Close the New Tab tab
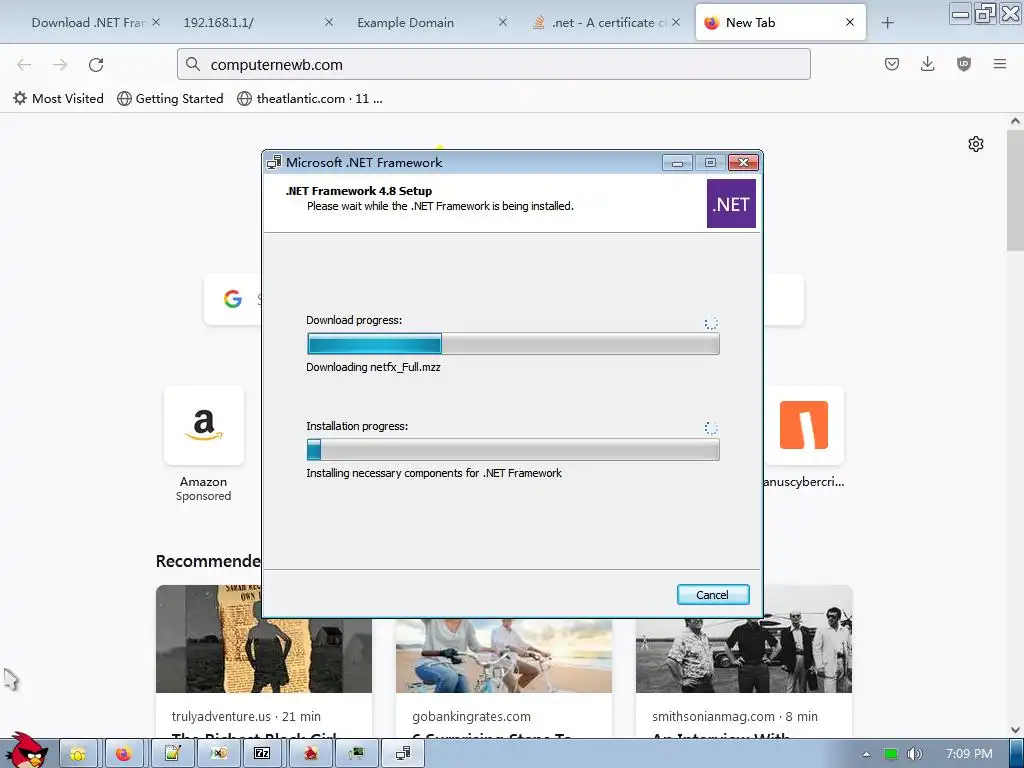The image size is (1024, 768). tap(850, 22)
